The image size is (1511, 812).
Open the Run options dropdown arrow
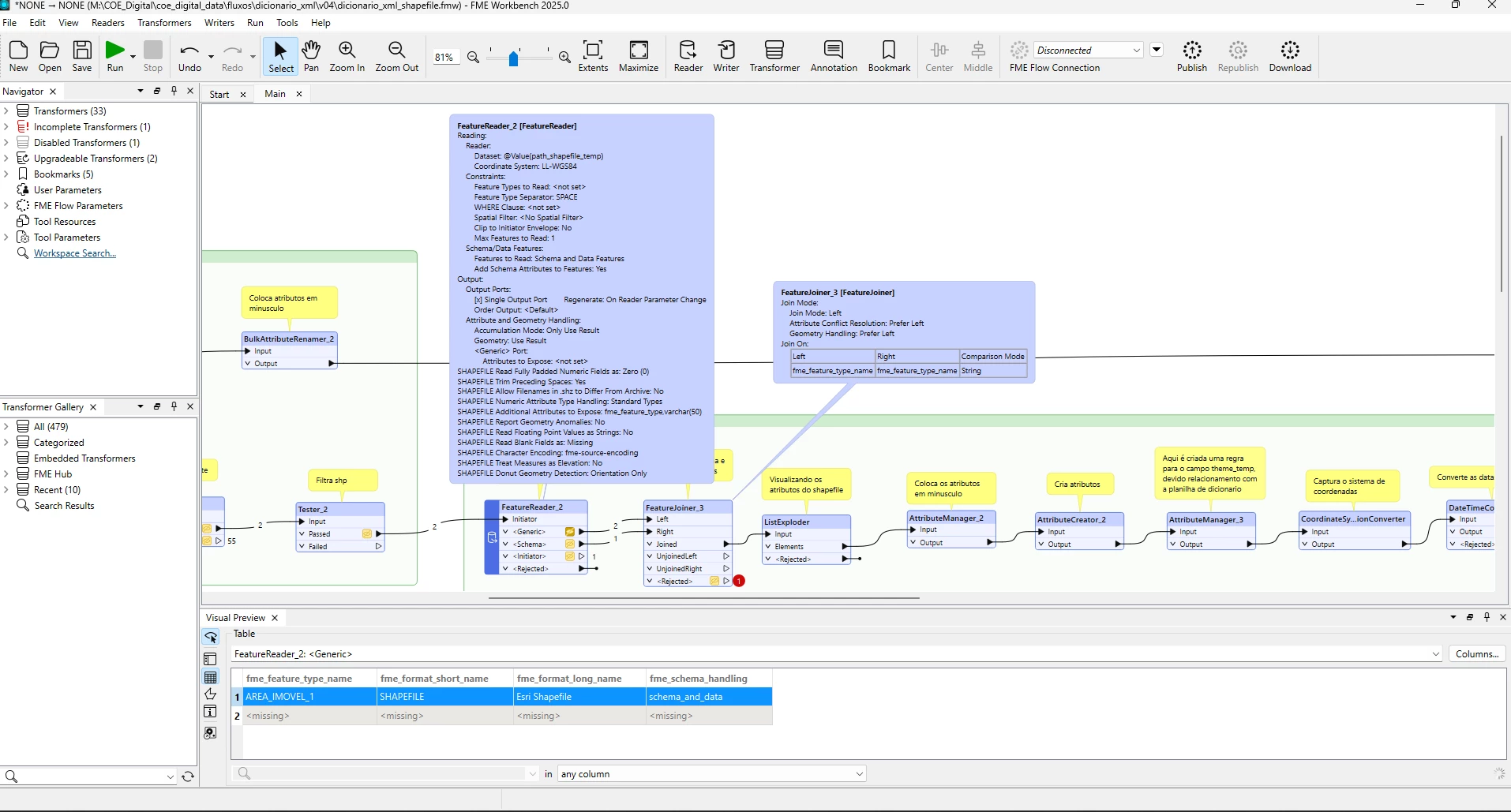click(133, 57)
